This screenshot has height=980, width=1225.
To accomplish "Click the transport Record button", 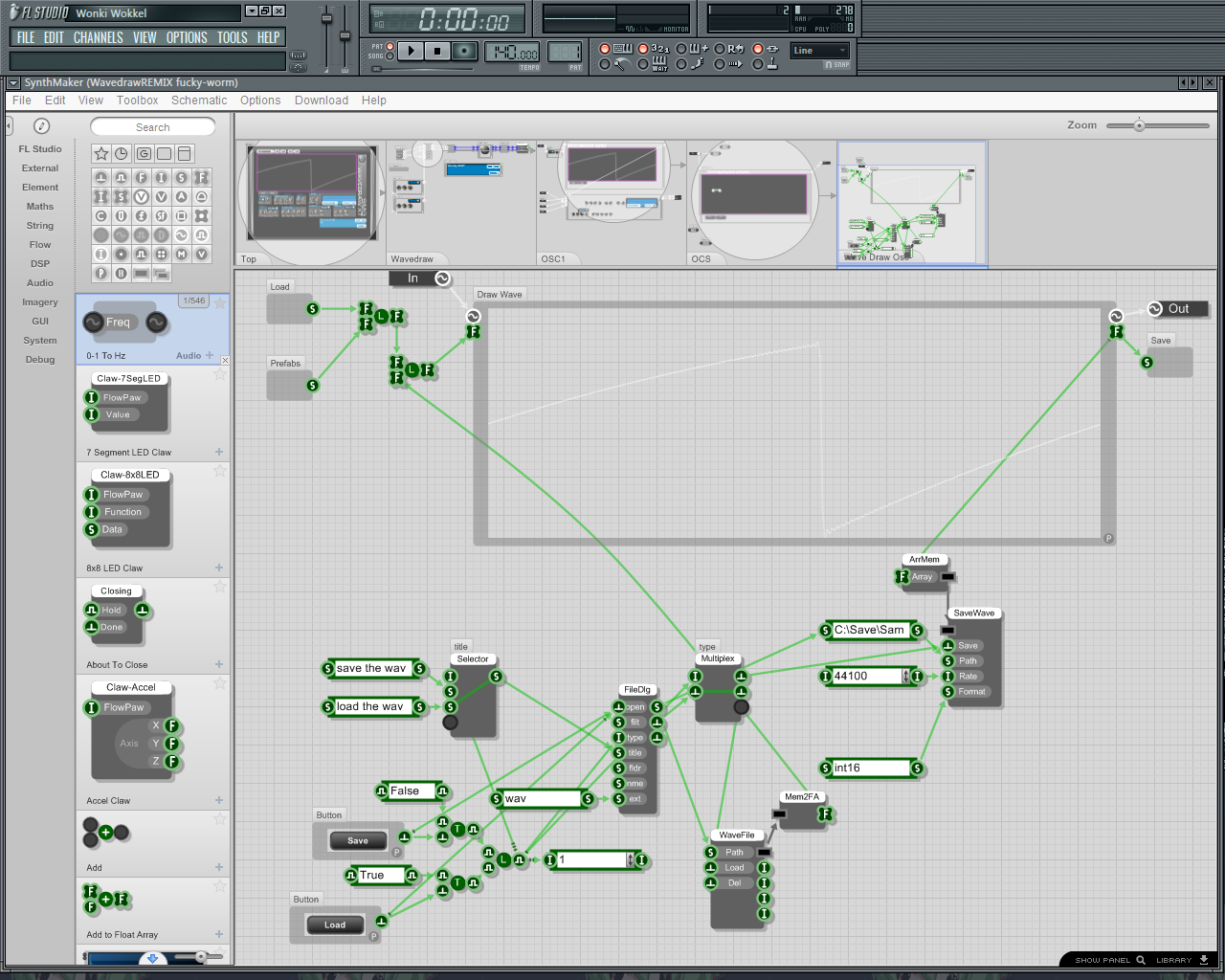I will (464, 51).
